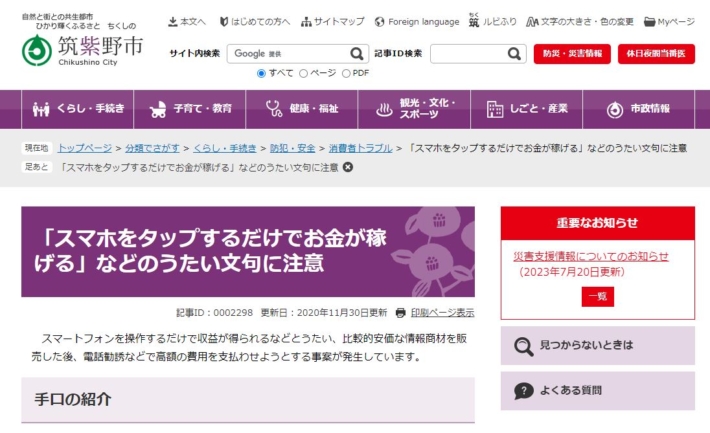Screen dimensions: 710x433
Task: Open 休日夜間当番医 red button
Action: 656,54
